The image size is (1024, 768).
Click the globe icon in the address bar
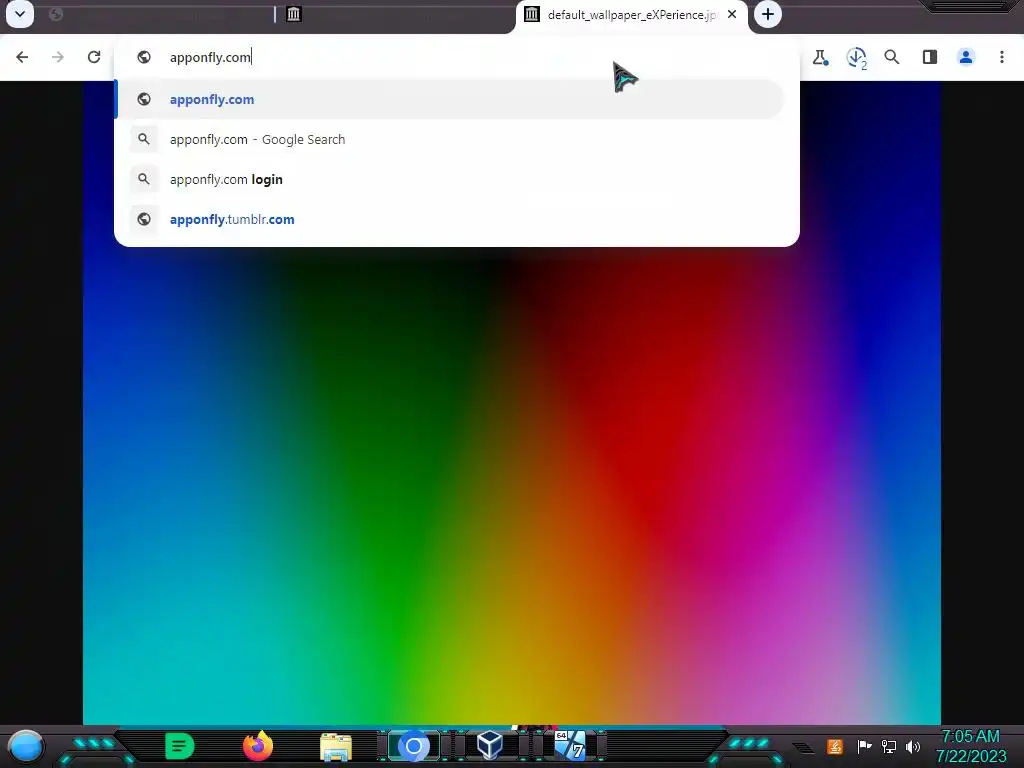tap(144, 57)
